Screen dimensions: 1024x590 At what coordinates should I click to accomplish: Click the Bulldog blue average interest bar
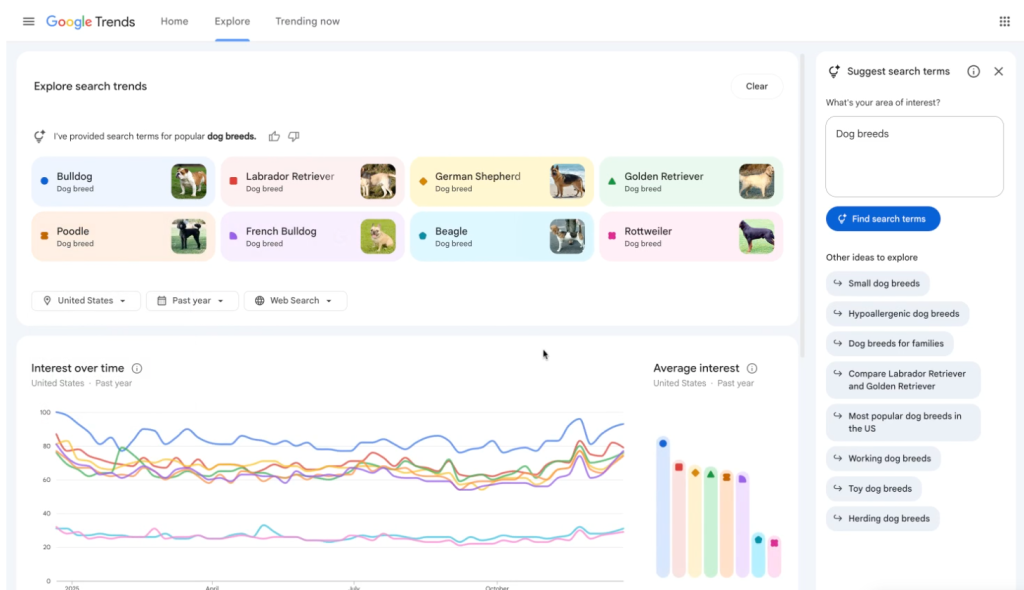coord(662,510)
